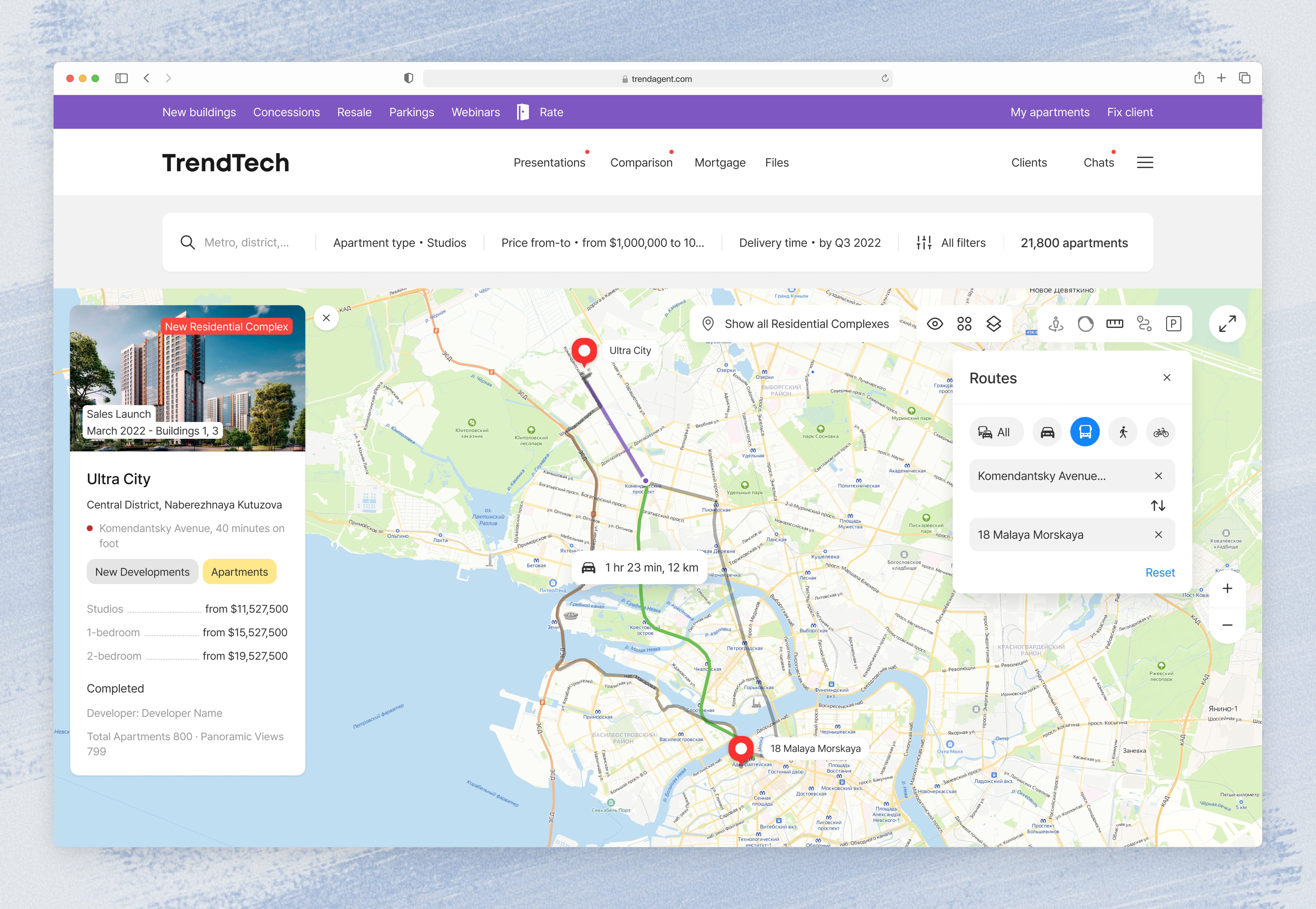Open the Apartment type Studios filter
Image resolution: width=1316 pixels, height=909 pixels.
tap(399, 243)
